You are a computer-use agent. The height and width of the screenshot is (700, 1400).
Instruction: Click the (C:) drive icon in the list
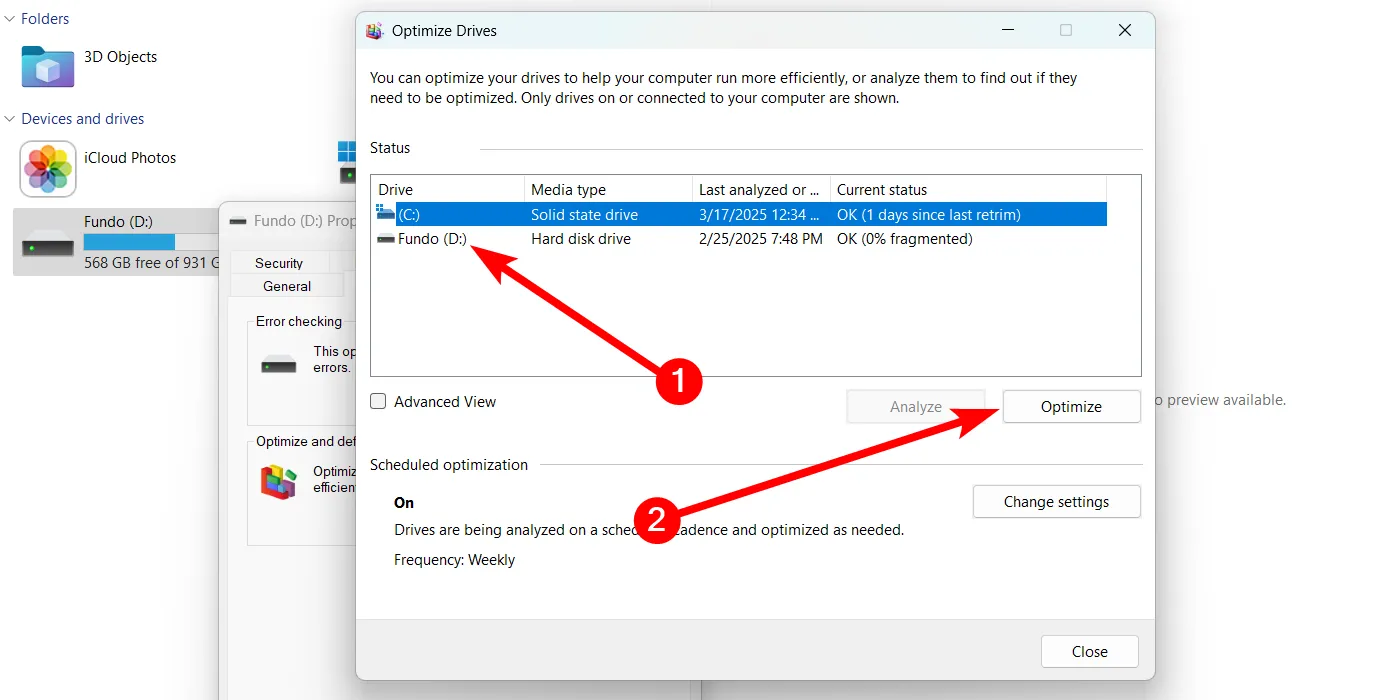(x=386, y=214)
